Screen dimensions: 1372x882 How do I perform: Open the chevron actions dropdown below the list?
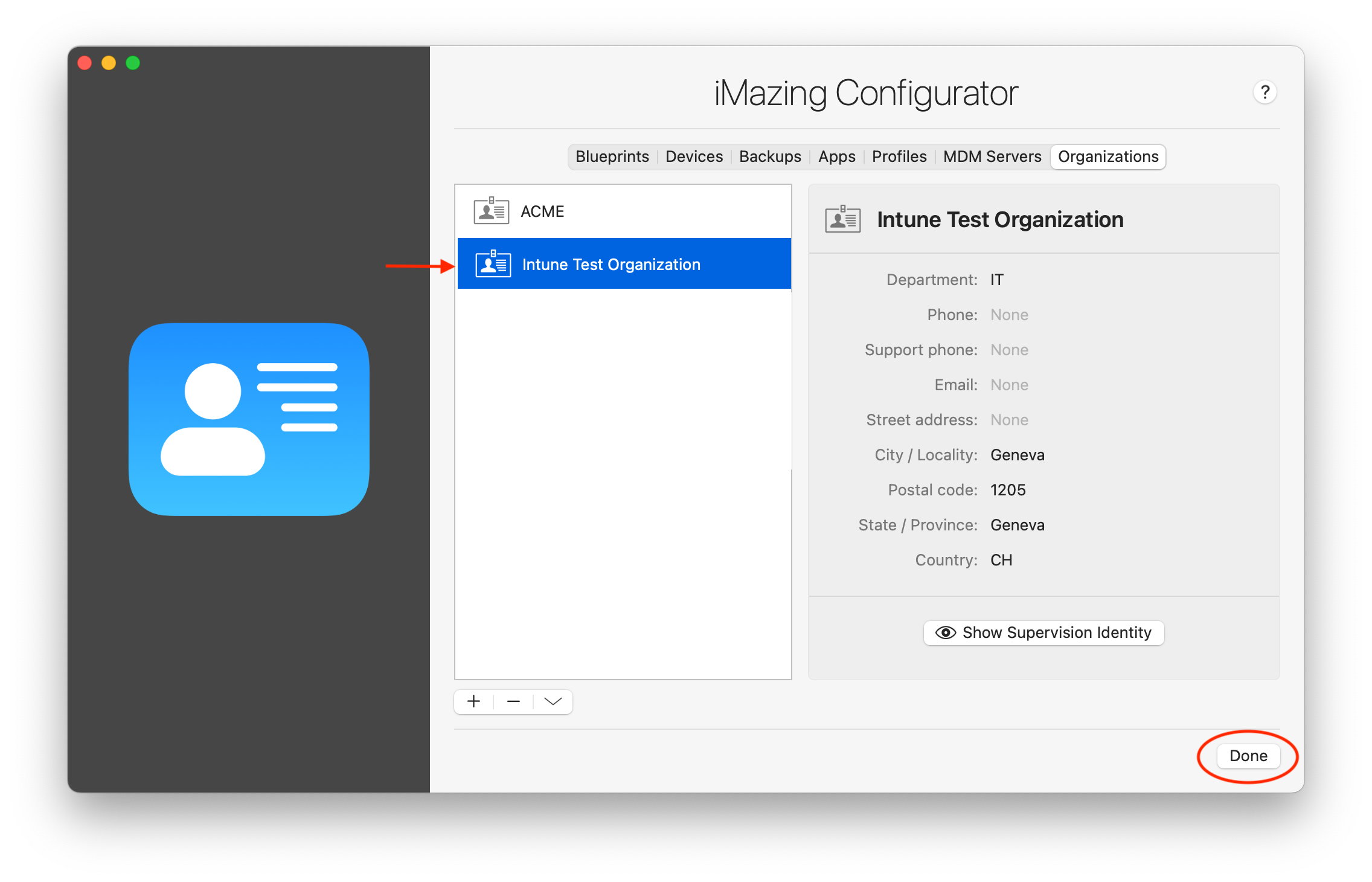pyautogui.click(x=553, y=701)
